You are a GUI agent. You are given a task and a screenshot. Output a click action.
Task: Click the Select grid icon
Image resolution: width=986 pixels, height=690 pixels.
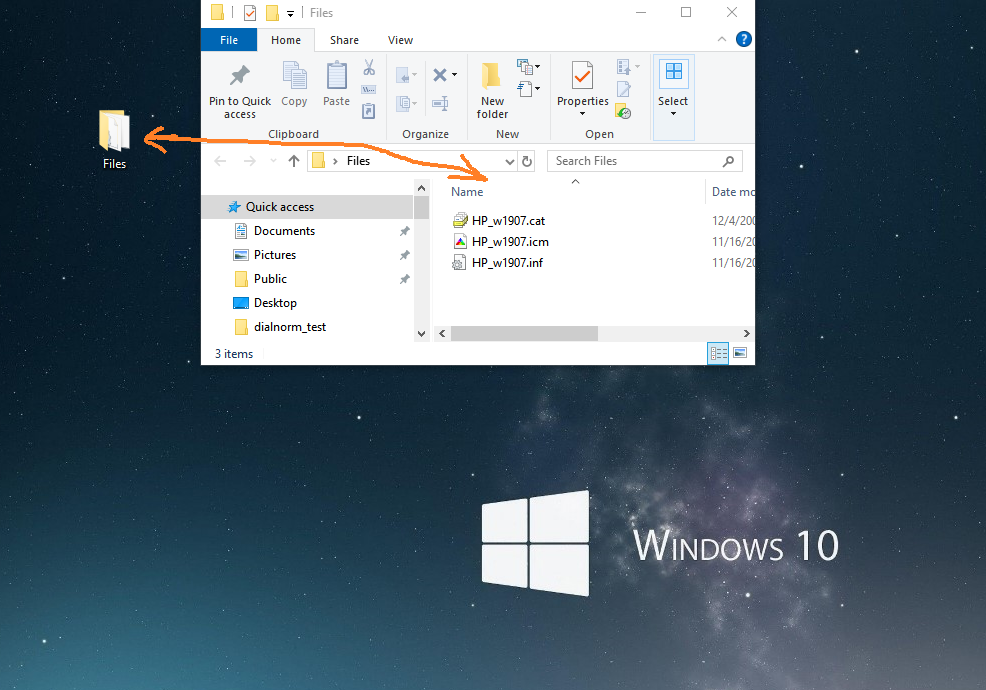coord(673,71)
